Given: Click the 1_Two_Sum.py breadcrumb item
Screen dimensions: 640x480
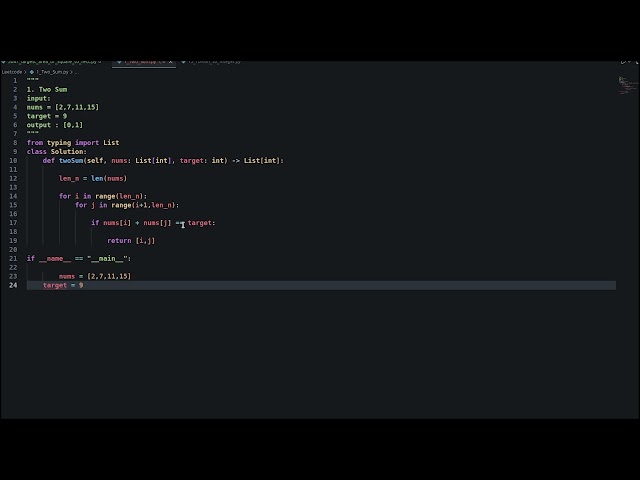Looking at the screenshot, I should click(52, 72).
